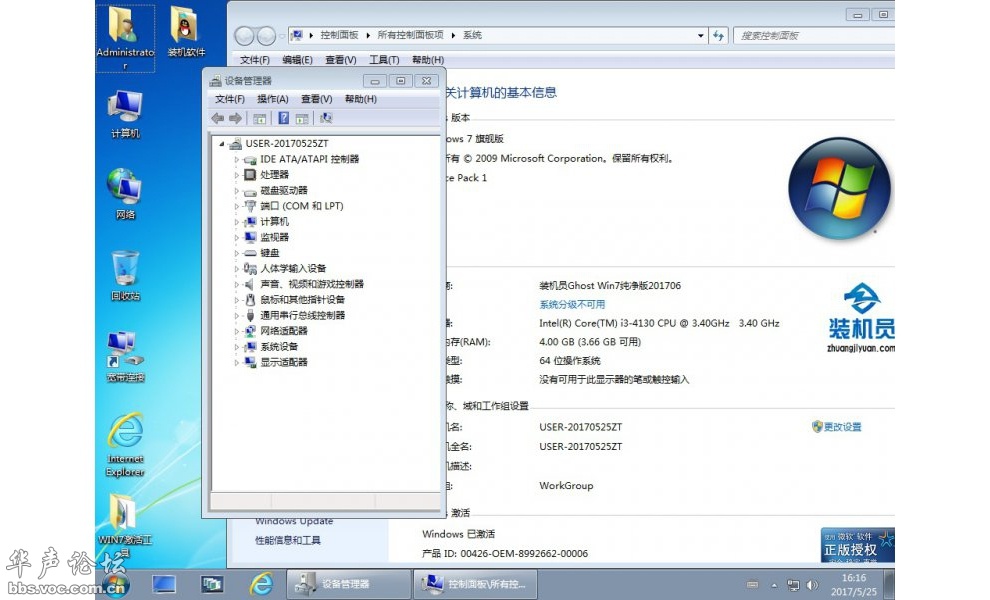Expand the 监视器 node

237,237
